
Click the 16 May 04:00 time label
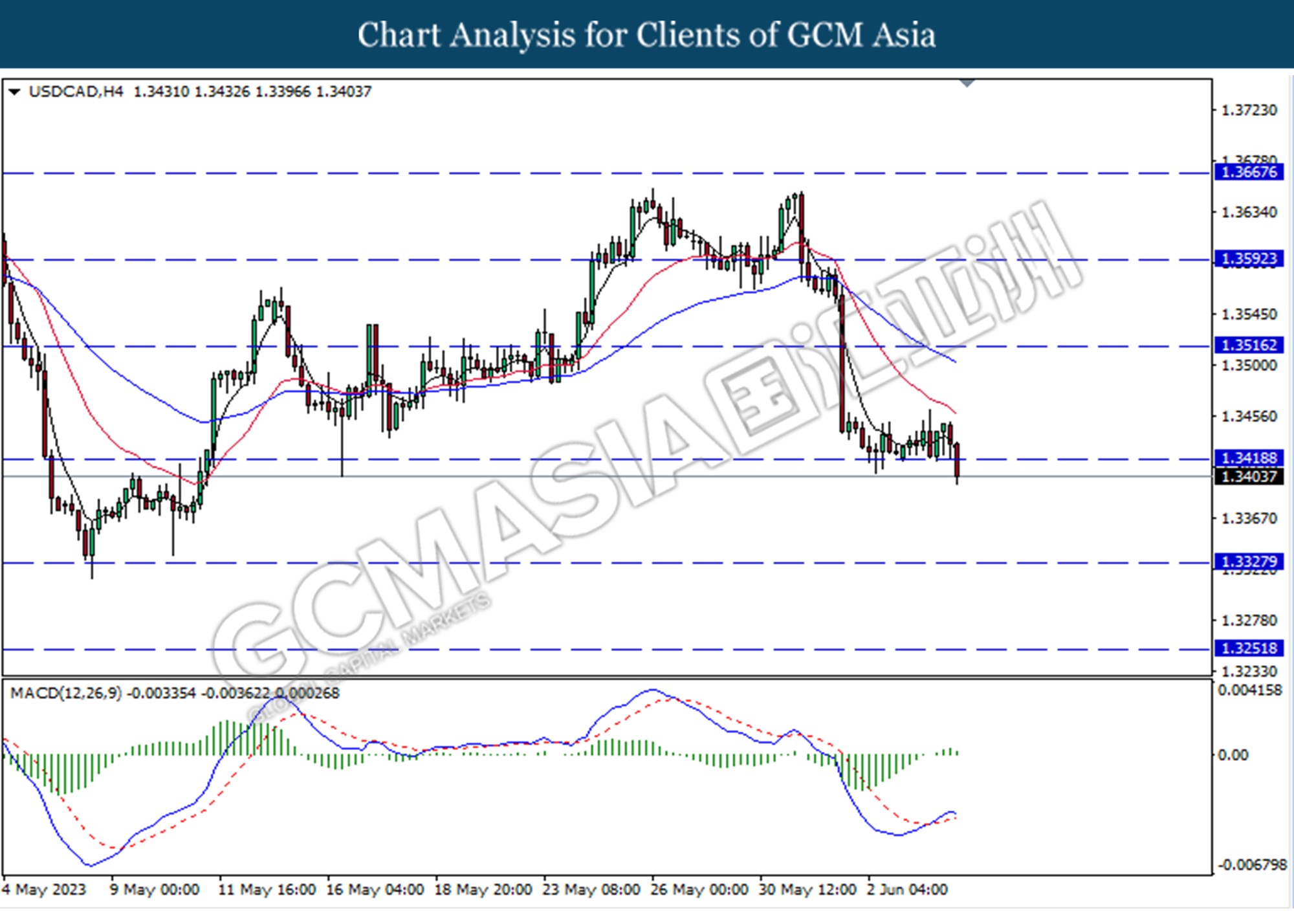(x=375, y=890)
